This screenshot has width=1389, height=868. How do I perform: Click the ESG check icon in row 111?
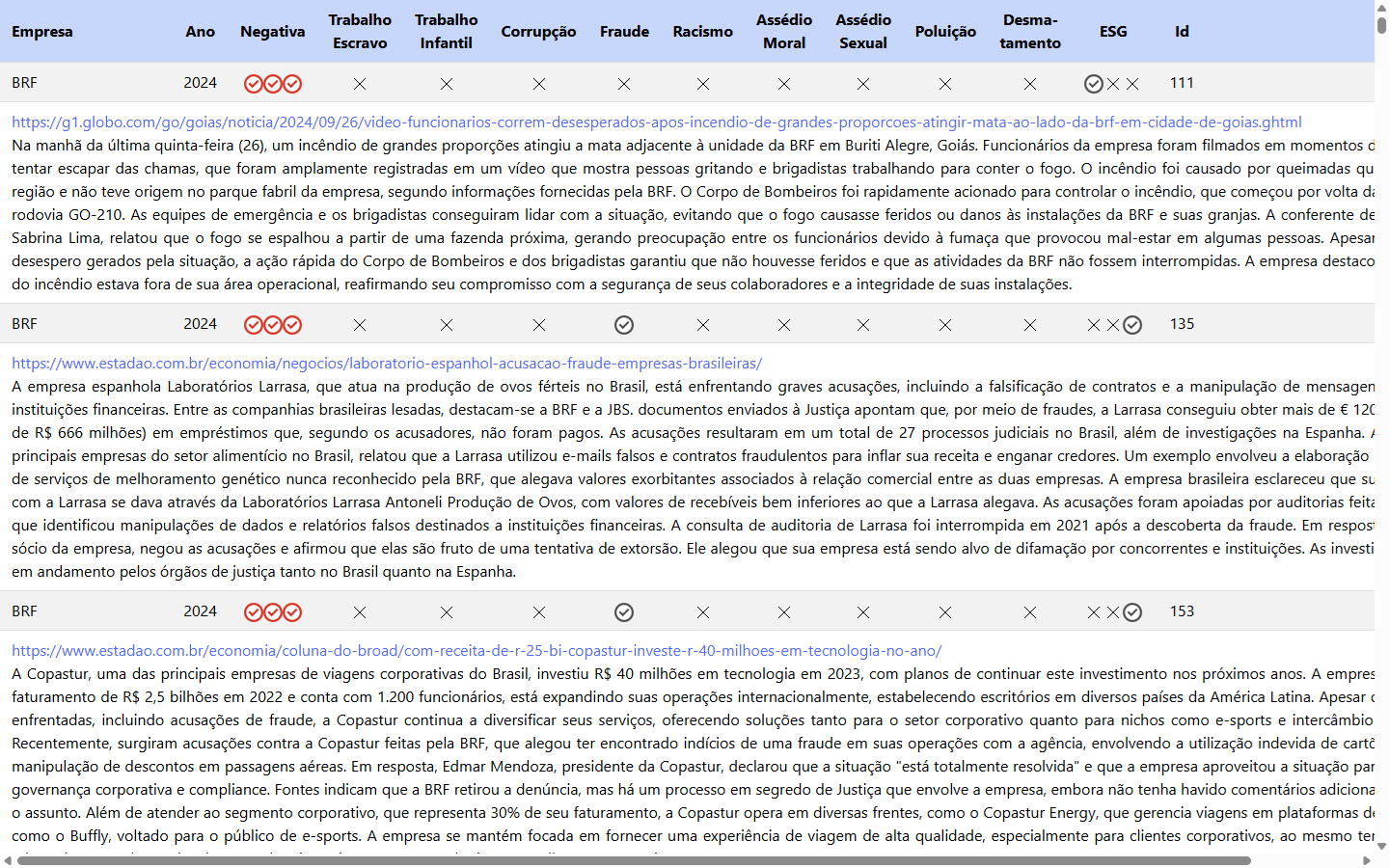click(x=1094, y=84)
